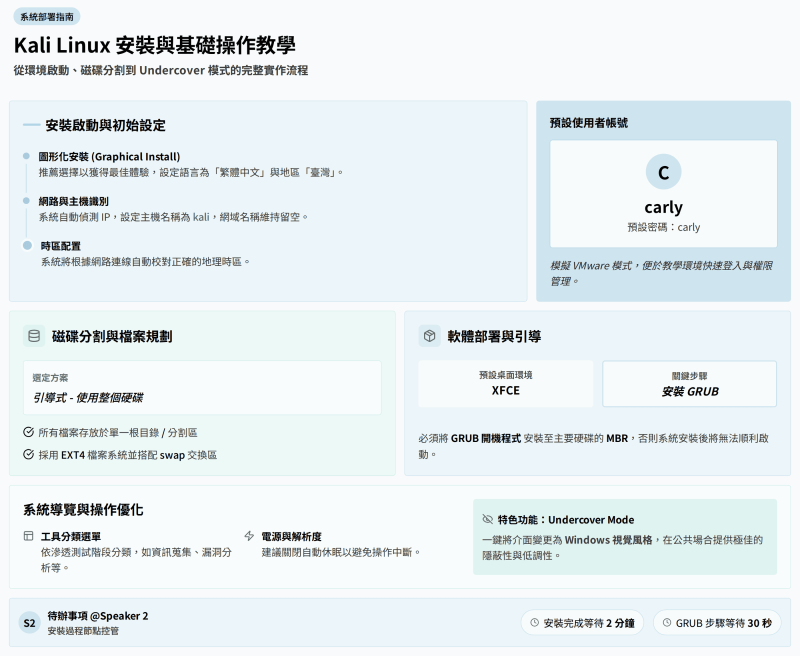
Task: Open the 特色功能：Undercover Mode panel
Action: [x=625, y=537]
